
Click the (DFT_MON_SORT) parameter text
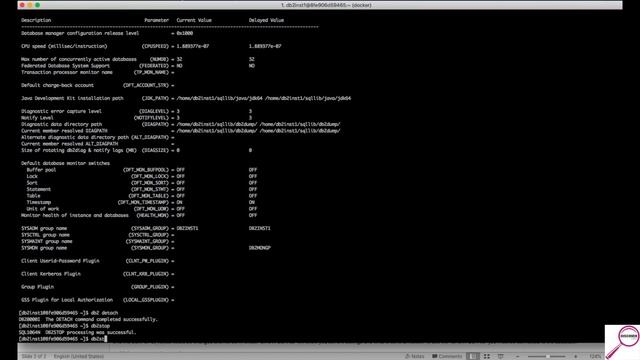coord(150,183)
